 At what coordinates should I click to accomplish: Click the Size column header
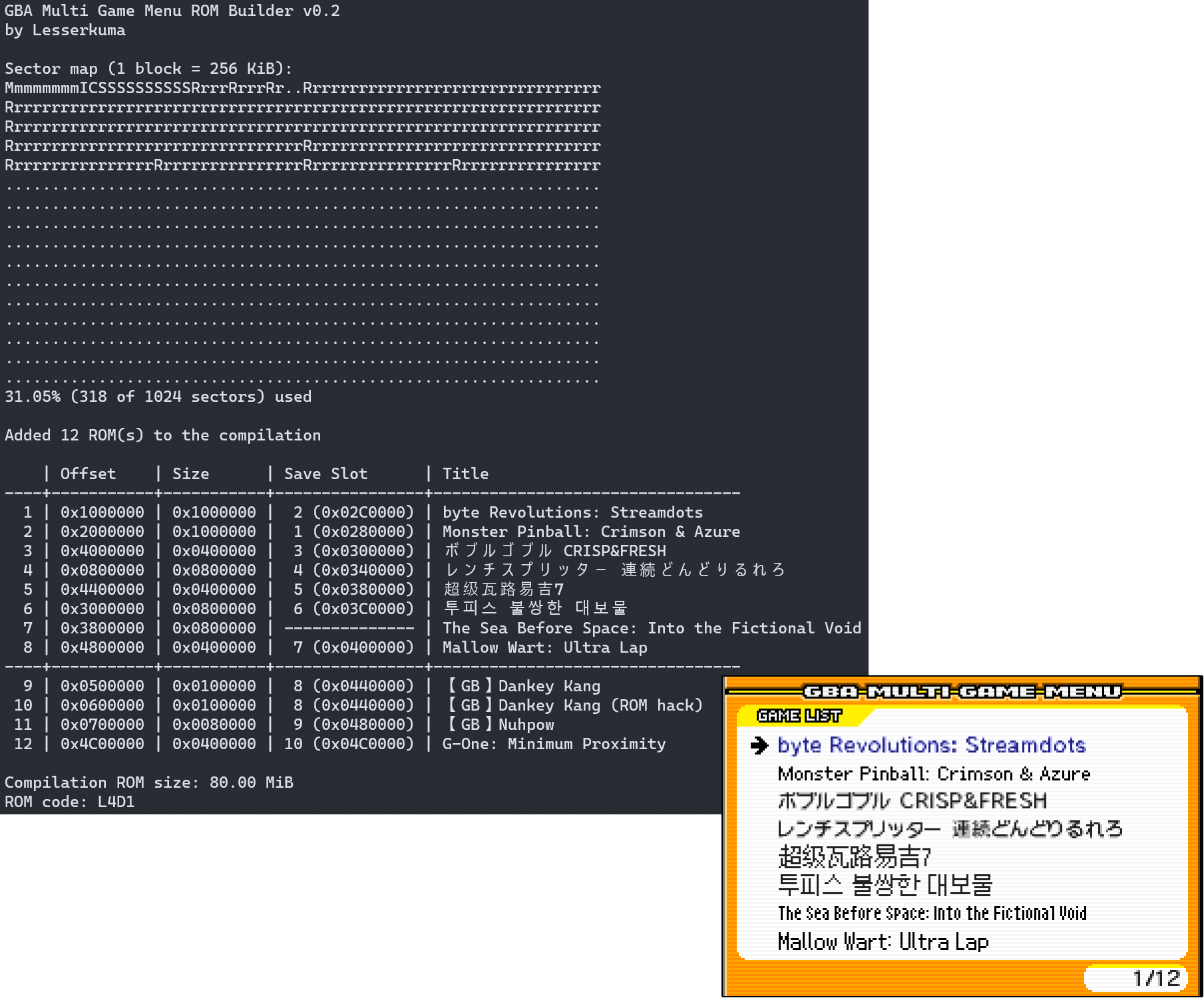[191, 474]
